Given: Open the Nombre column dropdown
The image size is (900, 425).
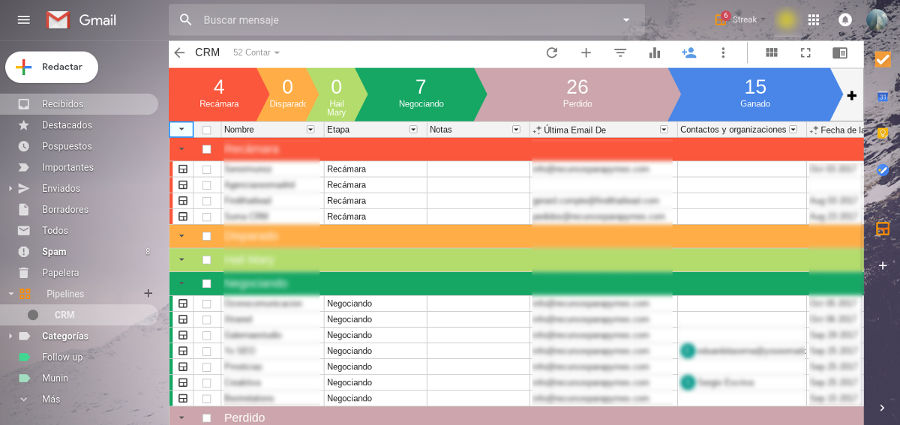Looking at the screenshot, I should 311,130.
